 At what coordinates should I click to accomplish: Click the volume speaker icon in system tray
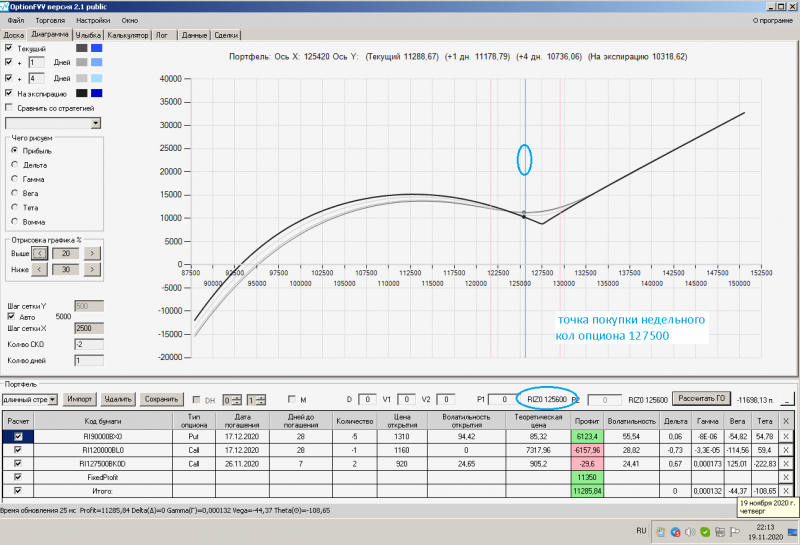click(x=690, y=532)
